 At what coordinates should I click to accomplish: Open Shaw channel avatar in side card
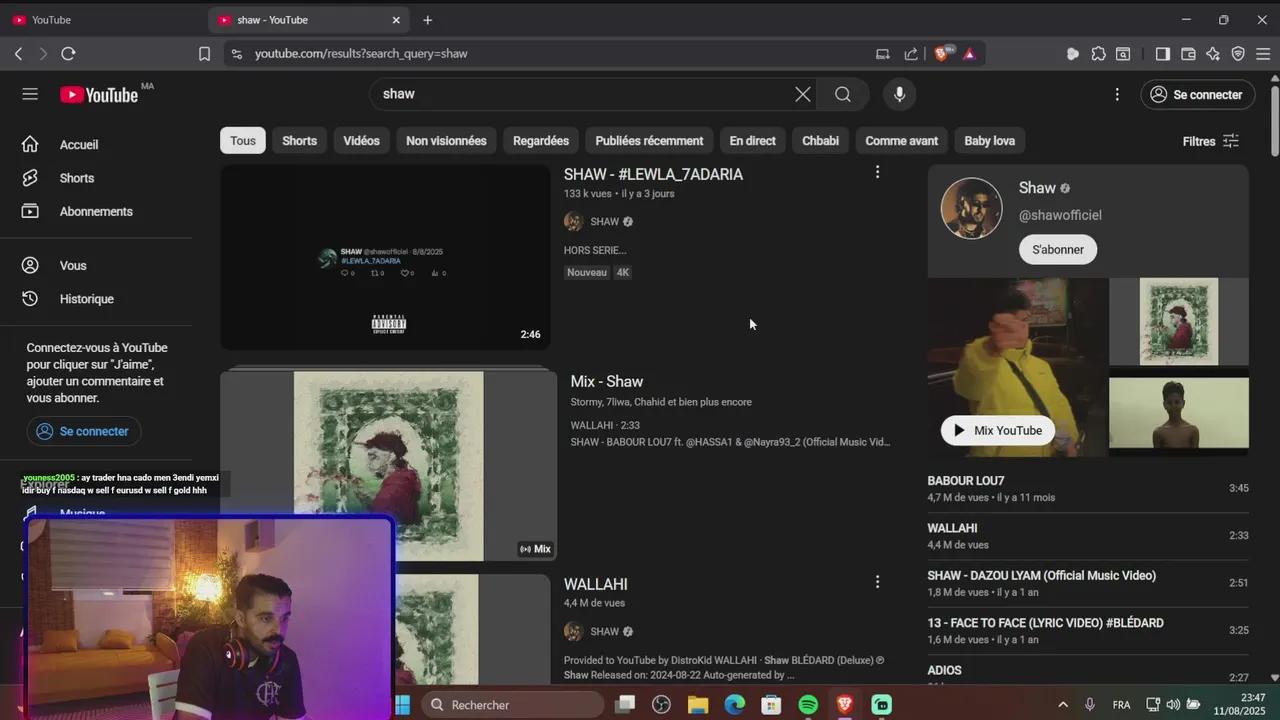(971, 208)
